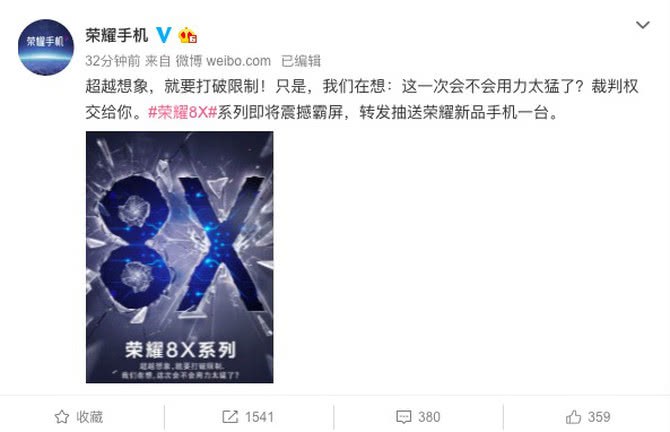Click the 荣耀8X系列 caption in poster
Viewport: 670px width, 432px height.
pos(180,350)
